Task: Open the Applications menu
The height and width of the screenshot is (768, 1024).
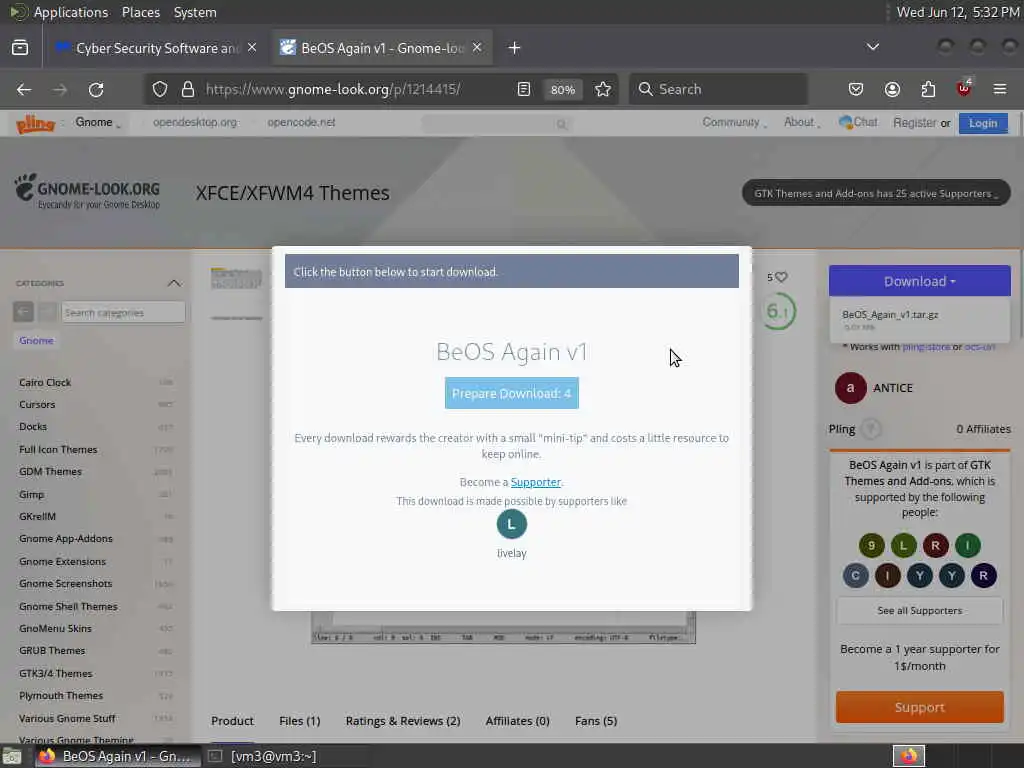Action: coord(71,12)
